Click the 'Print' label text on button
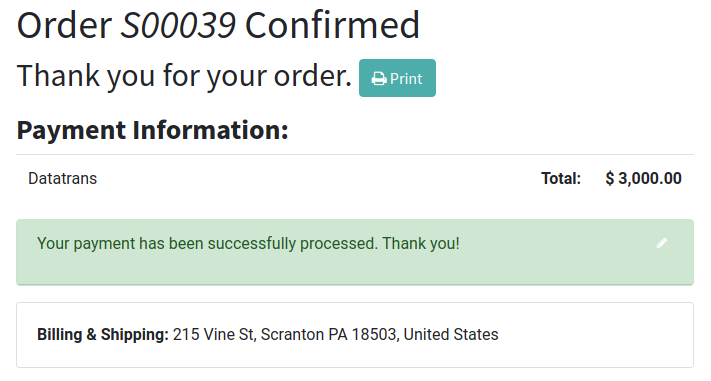This screenshot has height=381, width=711. click(406, 79)
